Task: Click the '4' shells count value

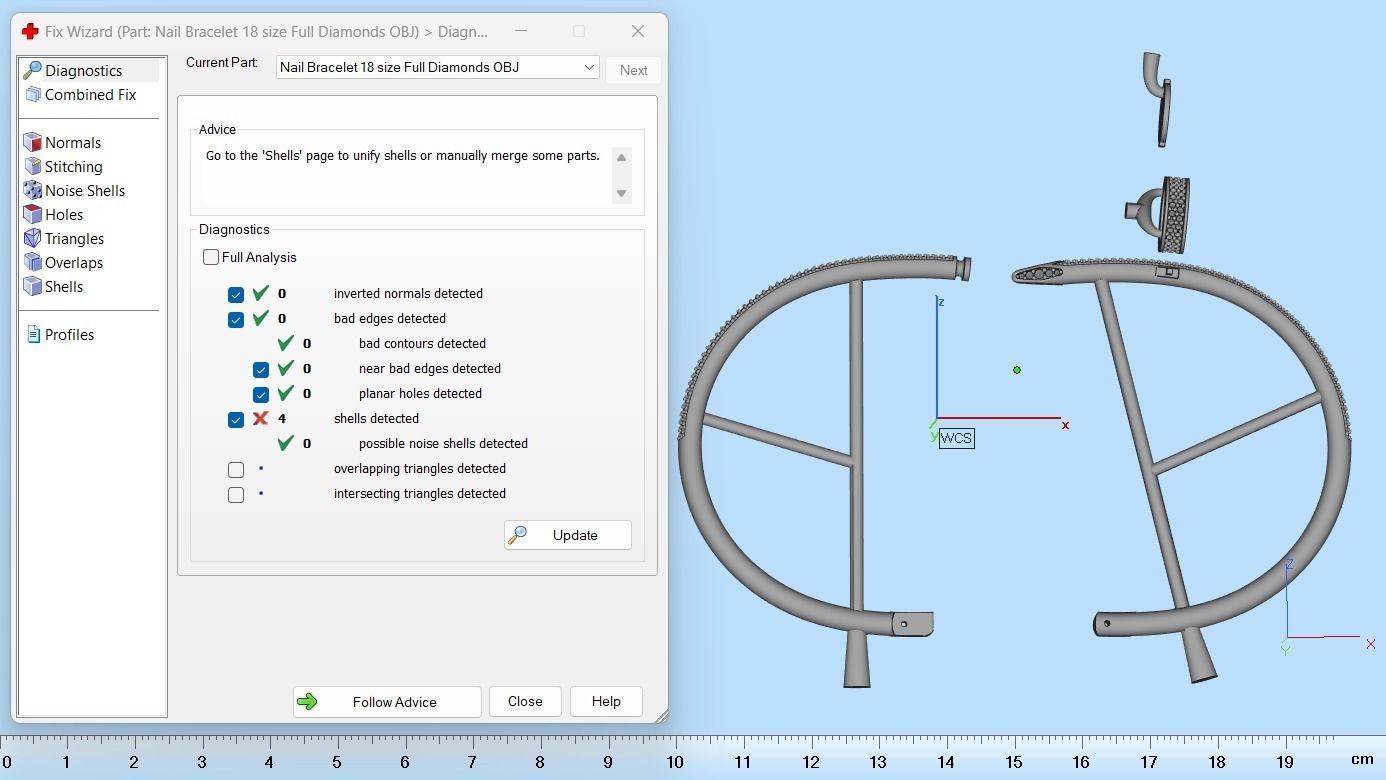Action: point(282,418)
